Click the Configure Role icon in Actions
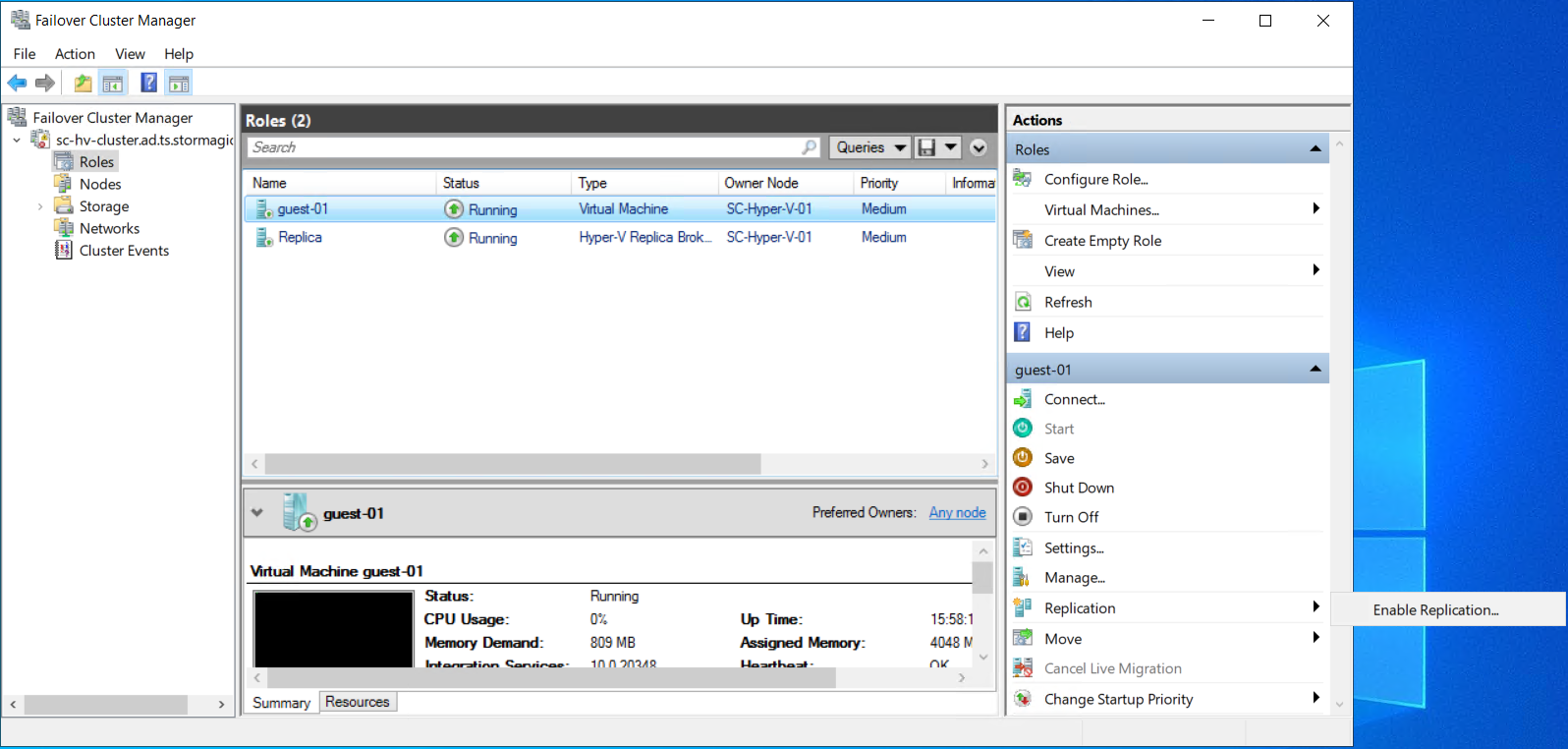The height and width of the screenshot is (749, 1568). tap(1023, 179)
